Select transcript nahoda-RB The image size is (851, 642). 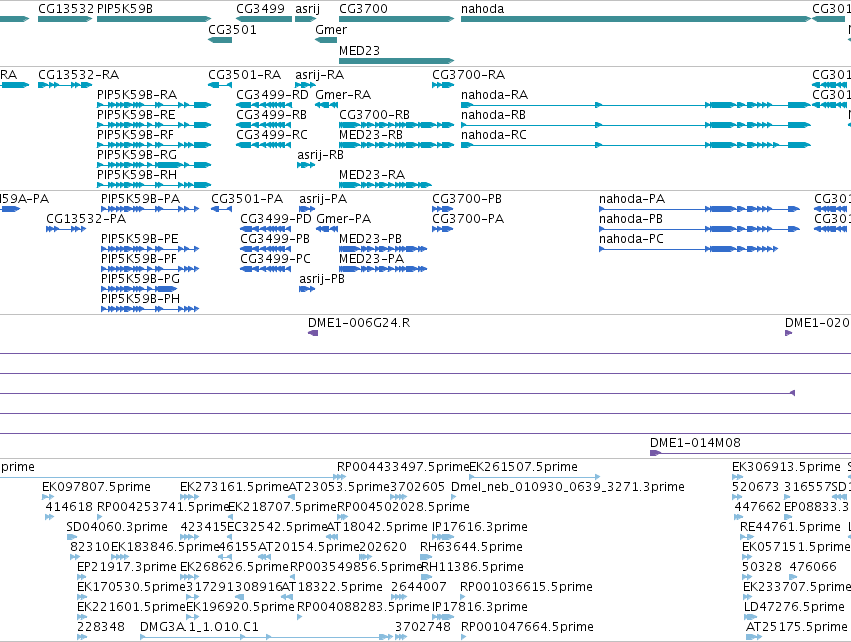click(x=493, y=115)
